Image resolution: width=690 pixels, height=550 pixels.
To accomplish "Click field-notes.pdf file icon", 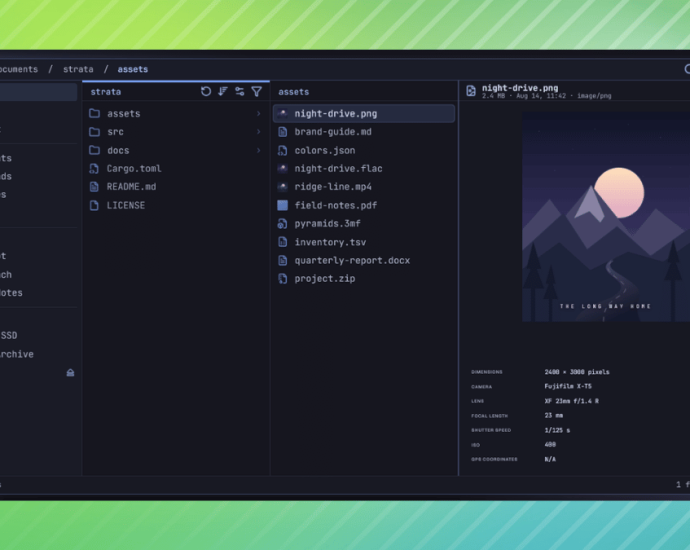I will (x=283, y=205).
